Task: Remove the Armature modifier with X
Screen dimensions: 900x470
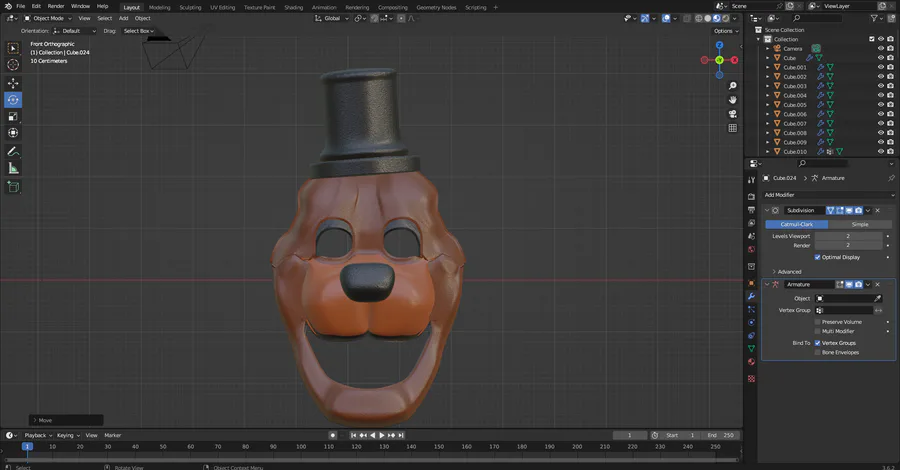Action: pos(878,285)
